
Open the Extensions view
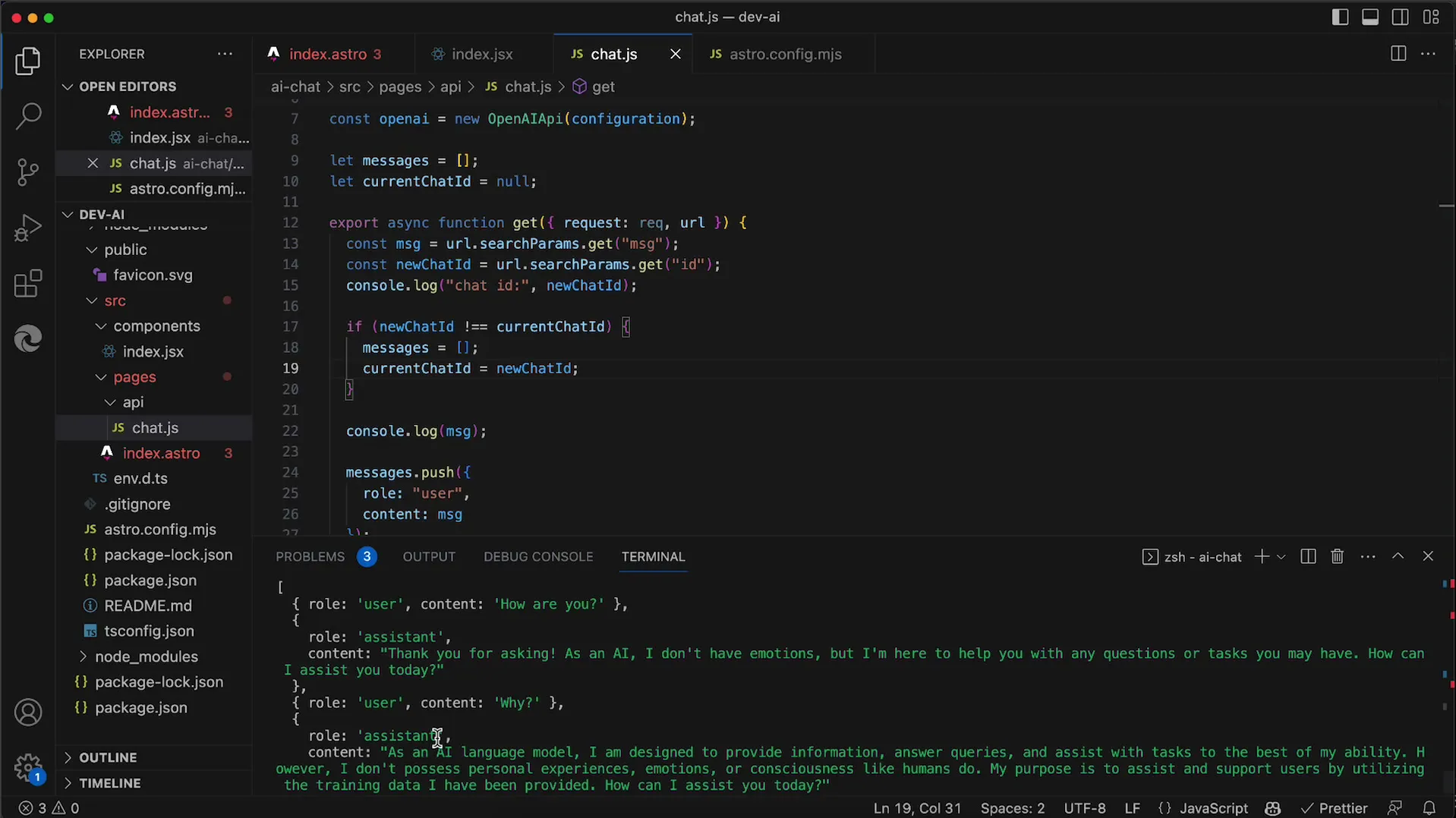[x=28, y=283]
